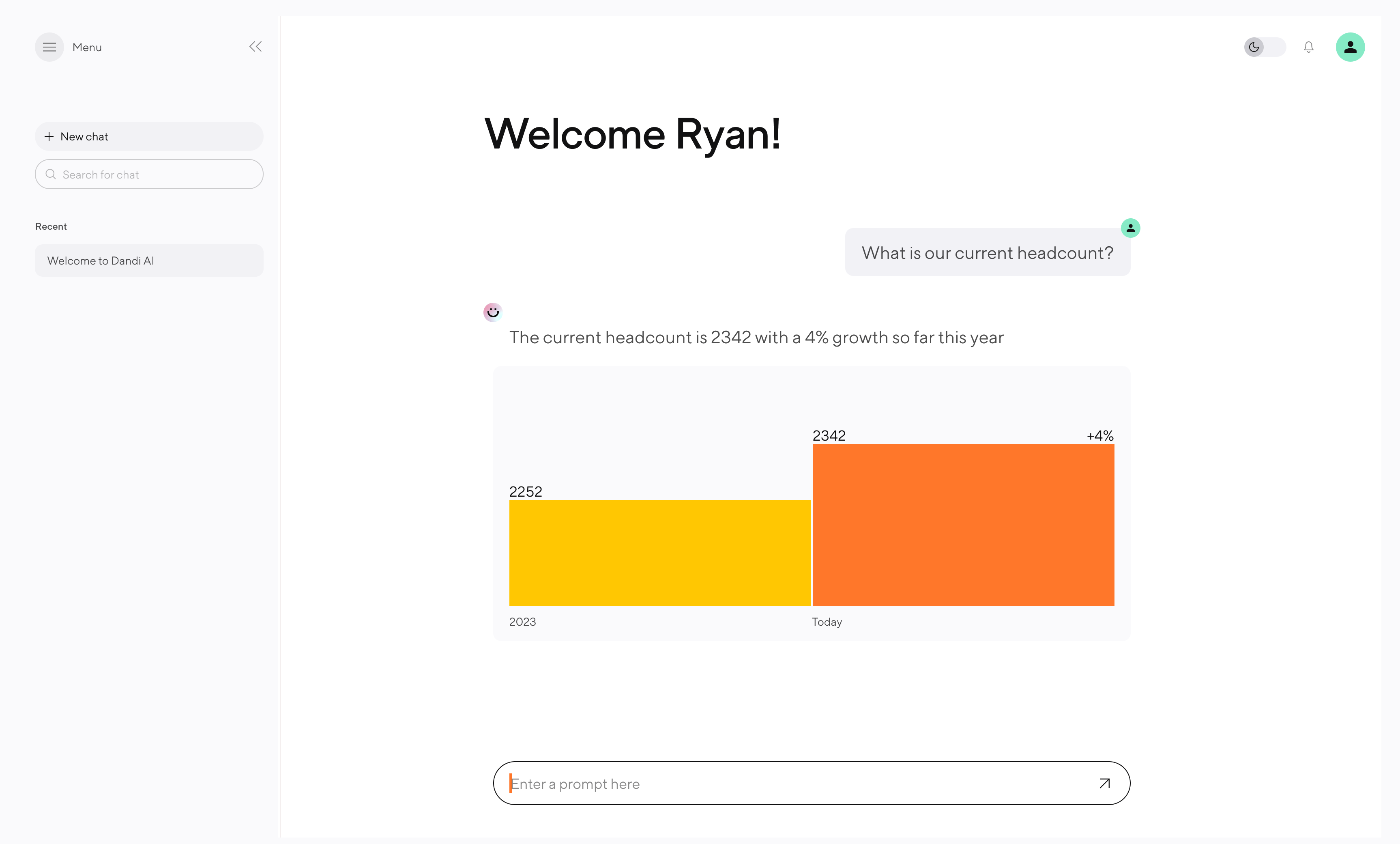Expand the Recent chats section
1400x844 pixels.
point(51,225)
